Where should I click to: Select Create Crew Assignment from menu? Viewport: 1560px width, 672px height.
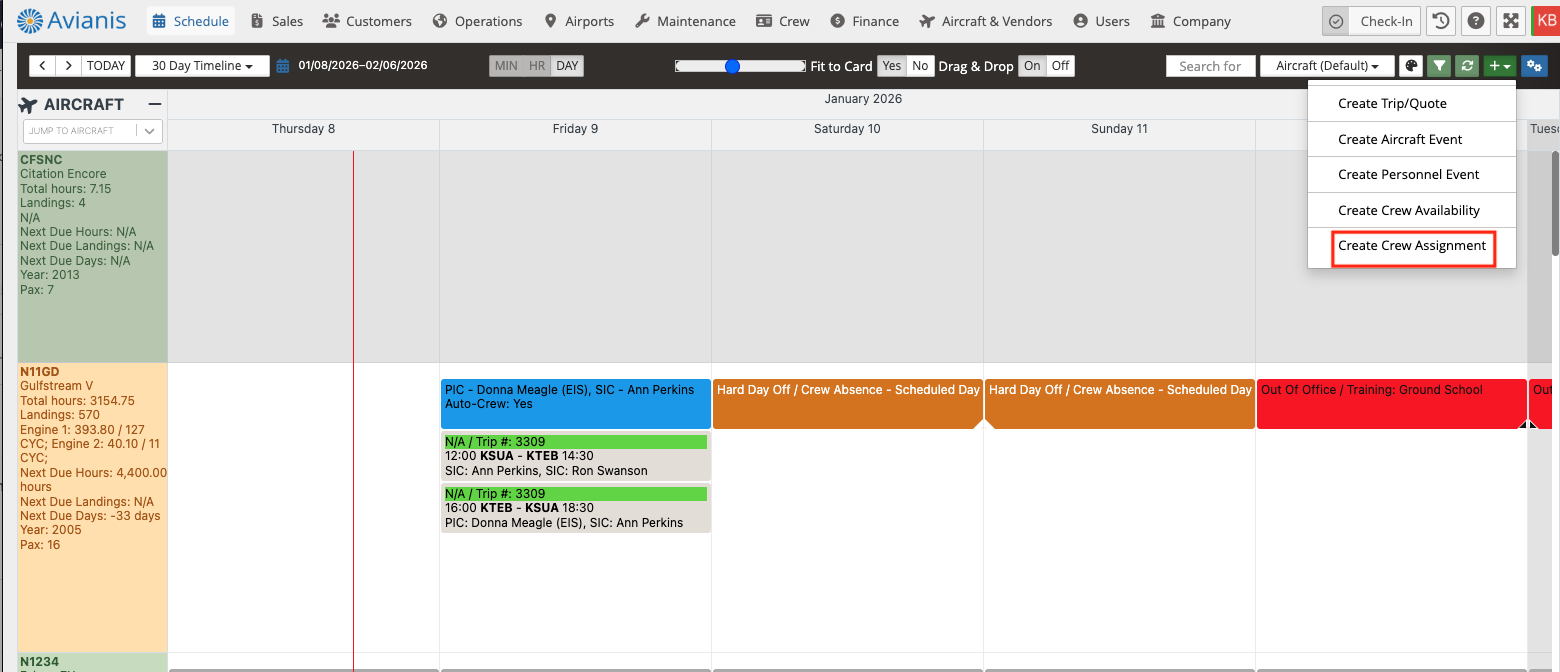pos(1412,246)
